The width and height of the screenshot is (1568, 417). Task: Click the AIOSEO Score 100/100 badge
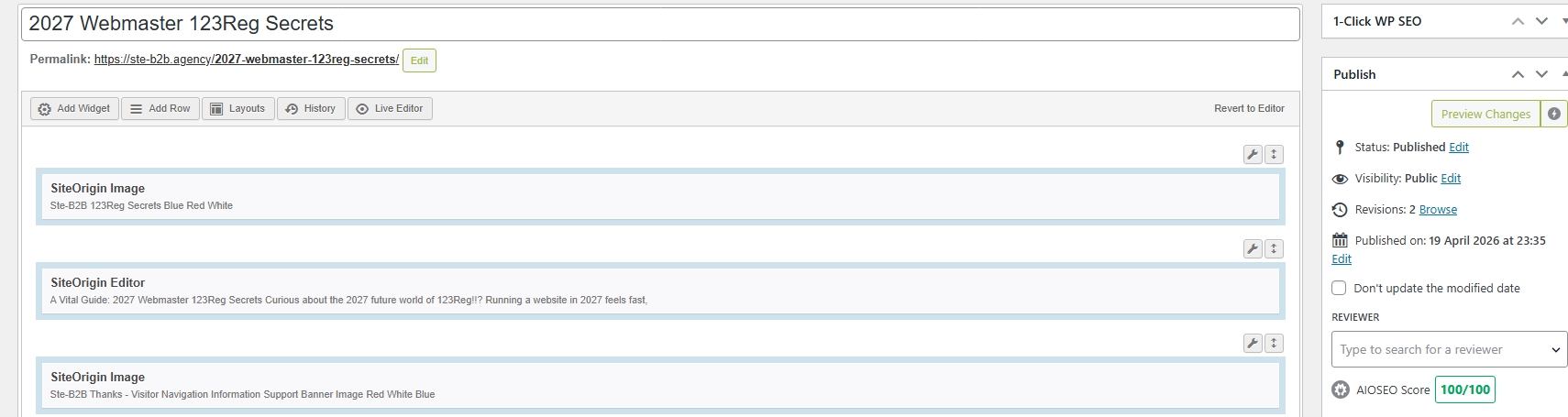pyautogui.click(x=1465, y=390)
